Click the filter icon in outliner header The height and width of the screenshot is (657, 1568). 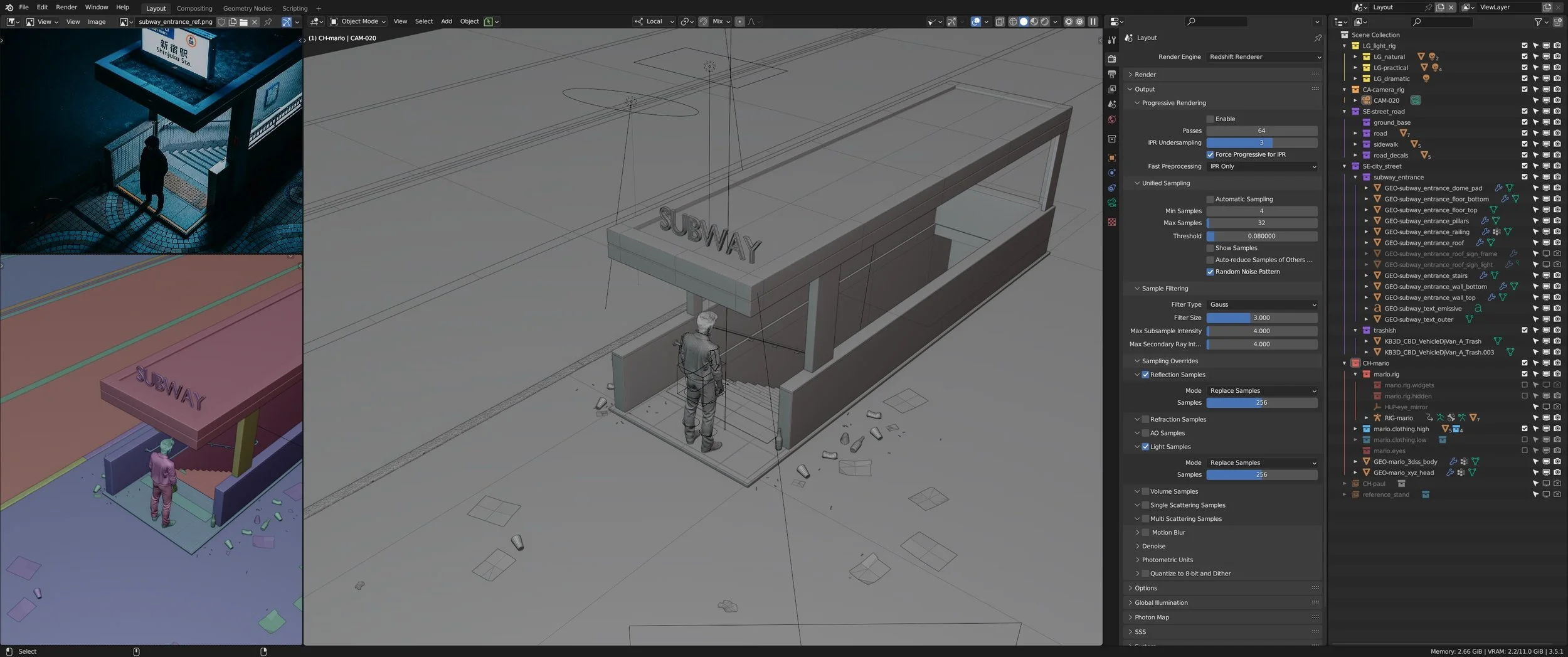pos(1538,21)
